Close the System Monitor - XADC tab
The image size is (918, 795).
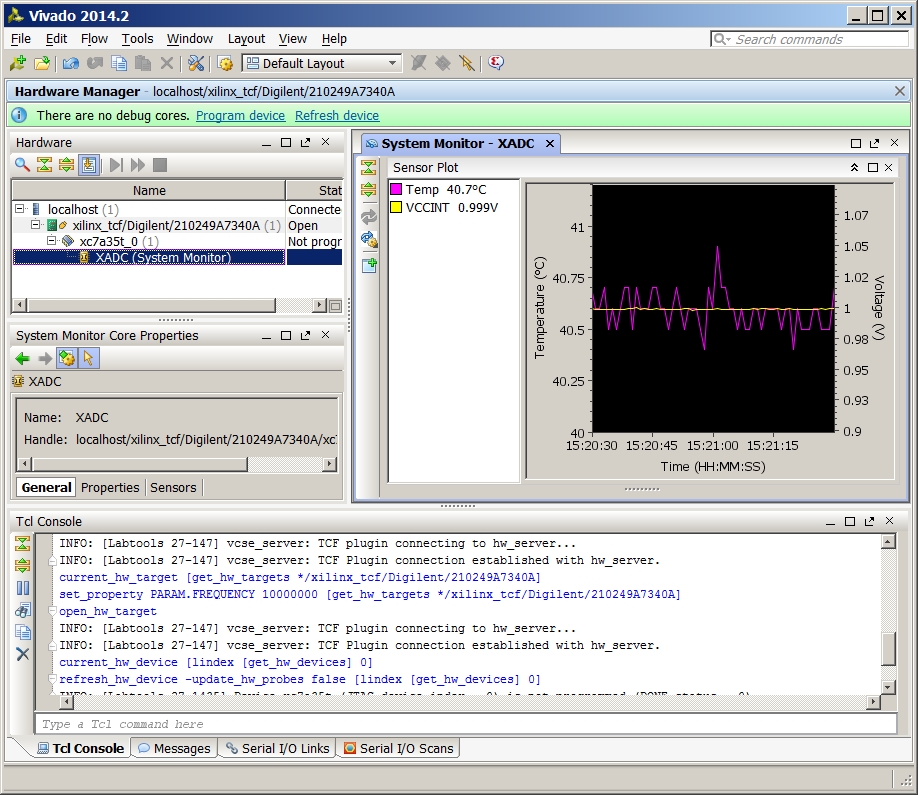pyautogui.click(x=550, y=143)
